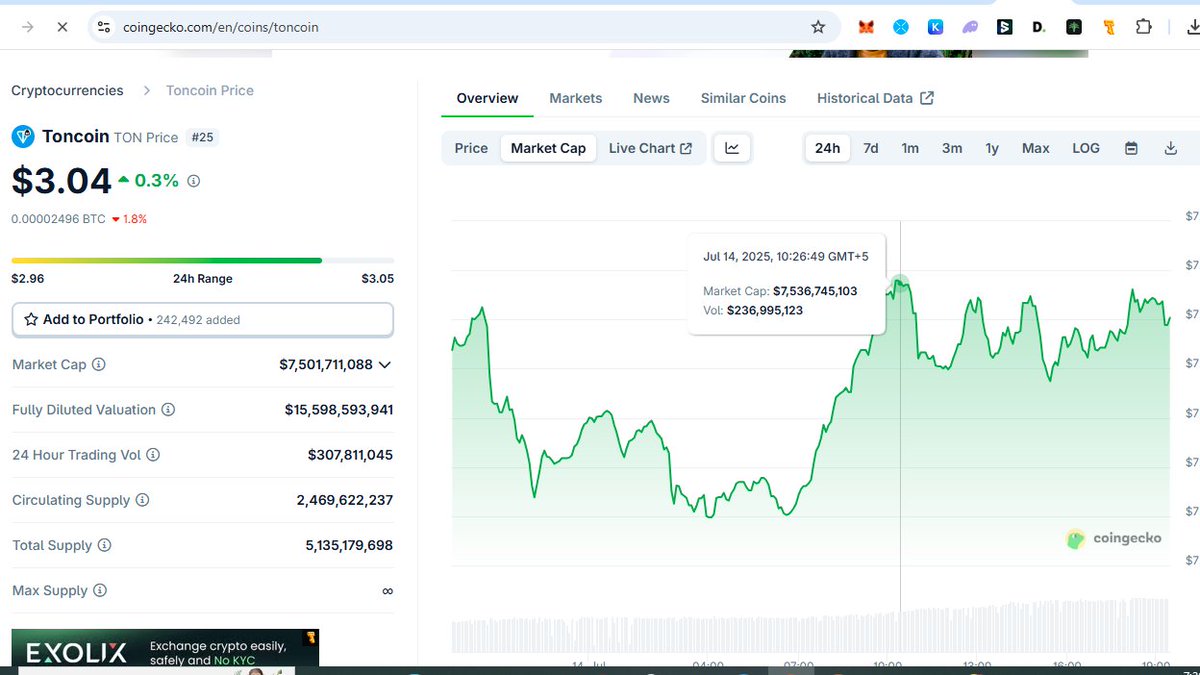Screen dimensions: 1200x675
Task: Open the Similar Coins tab
Action: point(743,98)
